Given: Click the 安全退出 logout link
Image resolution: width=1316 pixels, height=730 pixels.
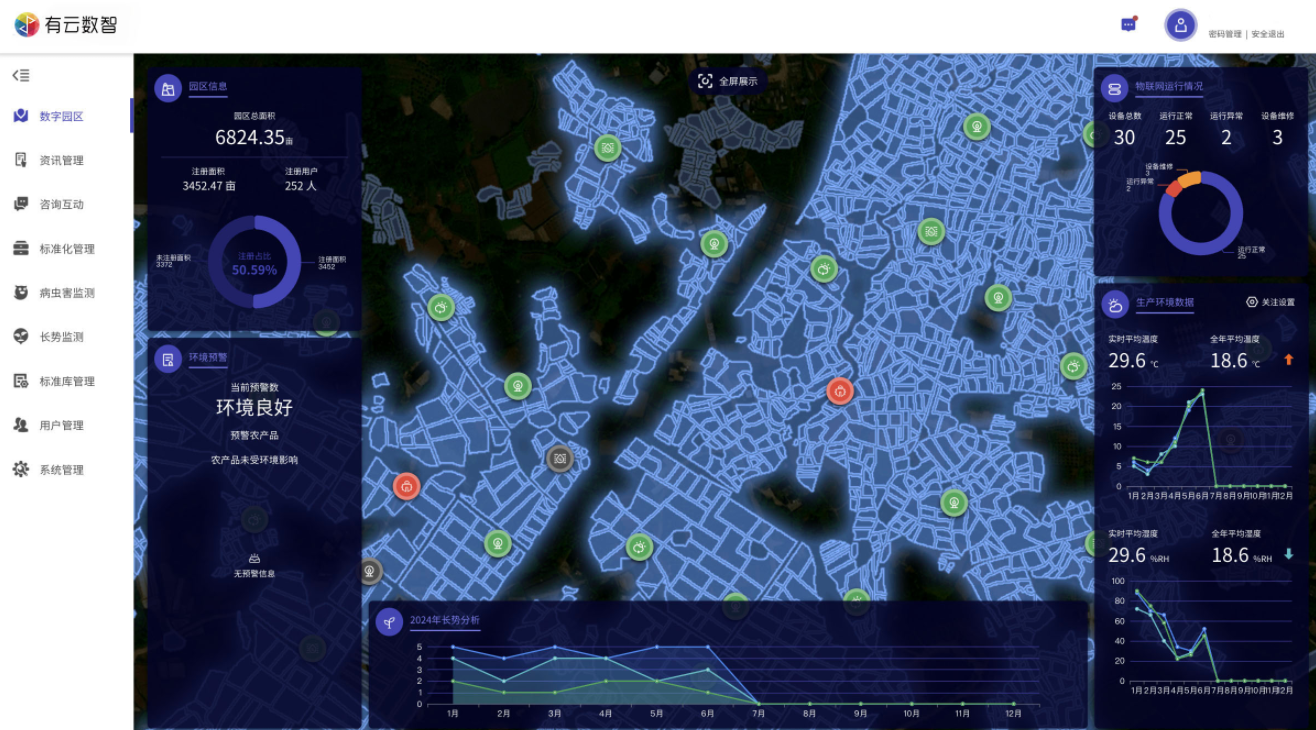Looking at the screenshot, I should coord(1267,34).
